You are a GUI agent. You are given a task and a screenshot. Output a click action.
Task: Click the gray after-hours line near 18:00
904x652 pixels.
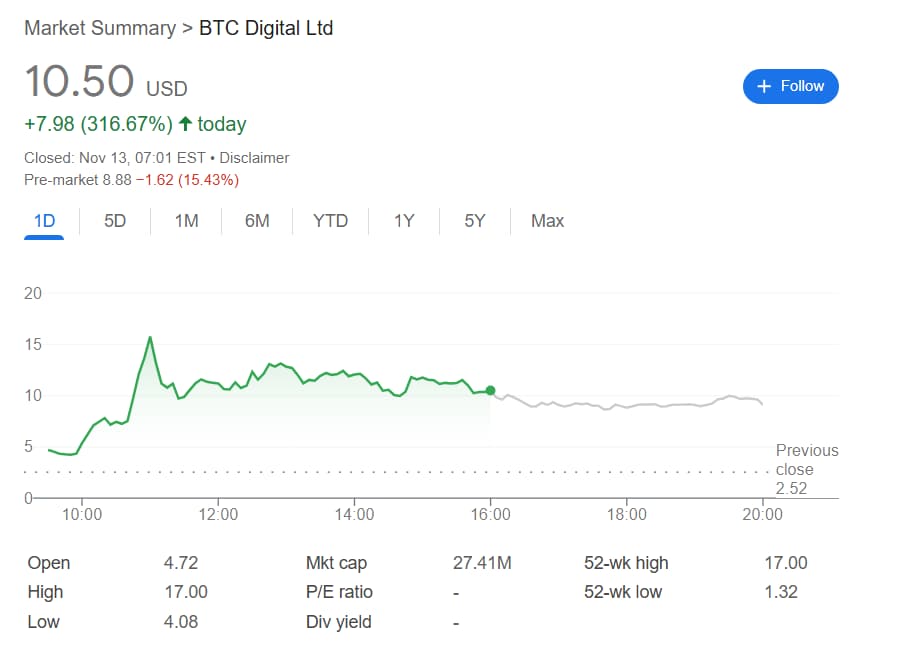627,406
